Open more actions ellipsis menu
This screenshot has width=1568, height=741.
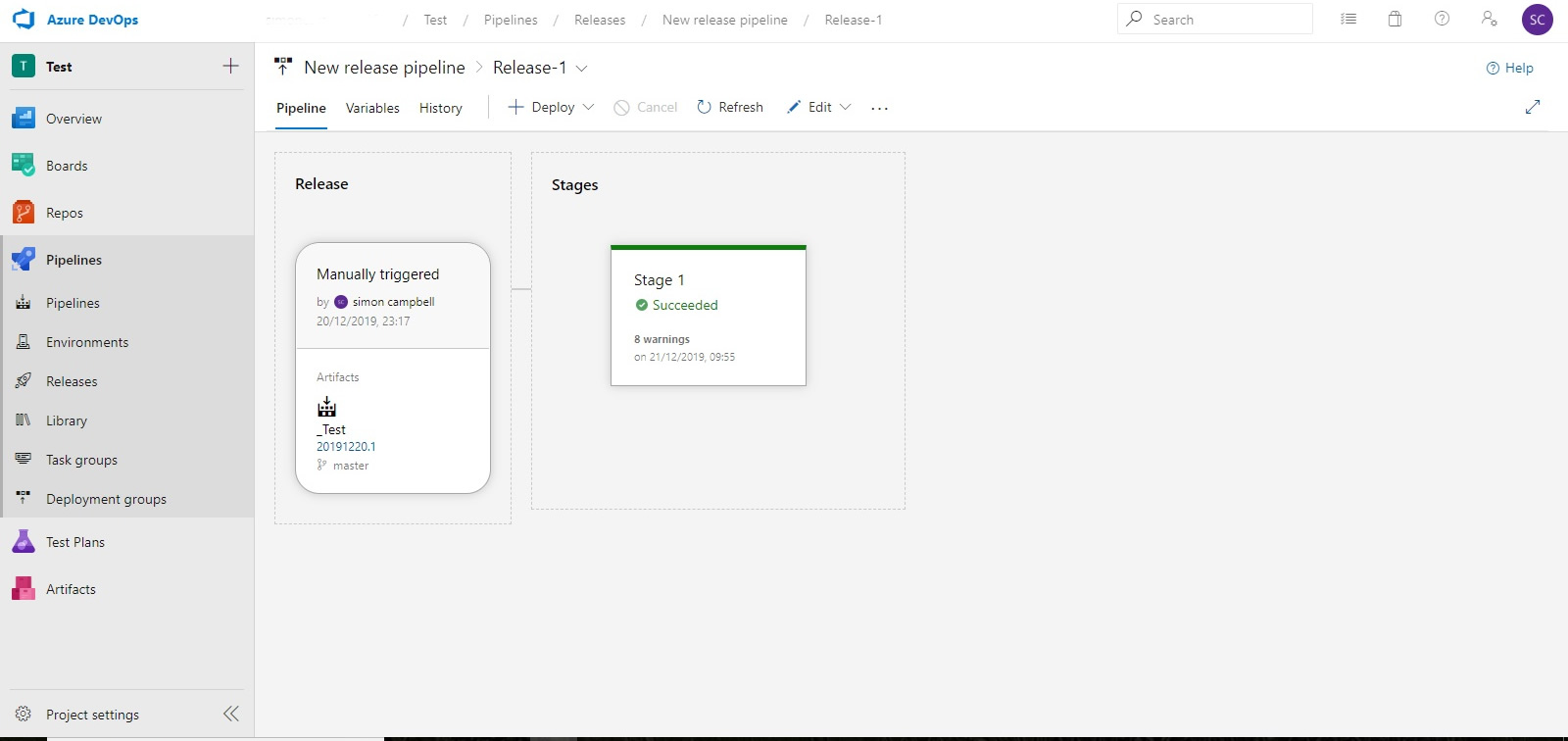click(x=879, y=108)
